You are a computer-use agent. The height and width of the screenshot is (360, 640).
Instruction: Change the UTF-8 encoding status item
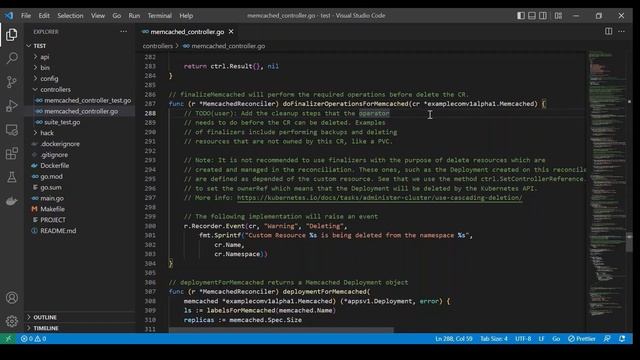(523, 339)
